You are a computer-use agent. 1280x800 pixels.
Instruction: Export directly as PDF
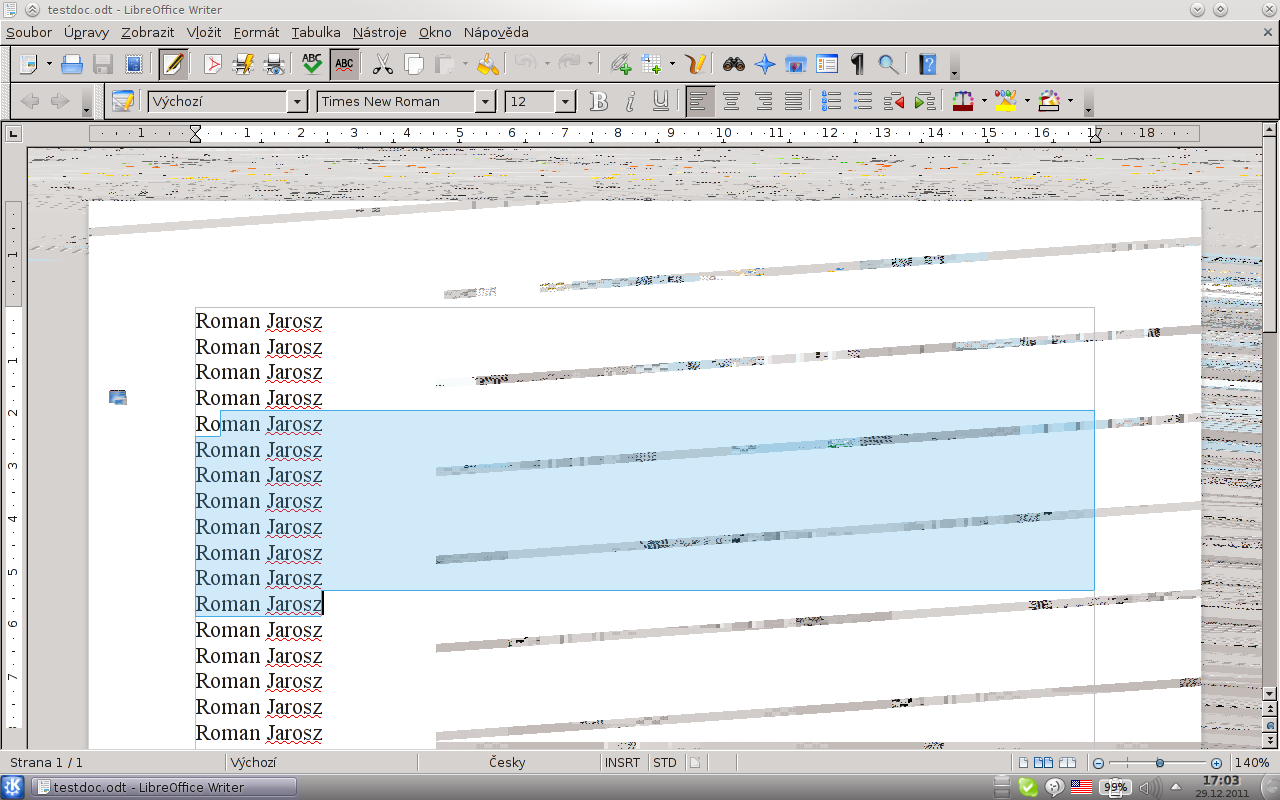[212, 65]
